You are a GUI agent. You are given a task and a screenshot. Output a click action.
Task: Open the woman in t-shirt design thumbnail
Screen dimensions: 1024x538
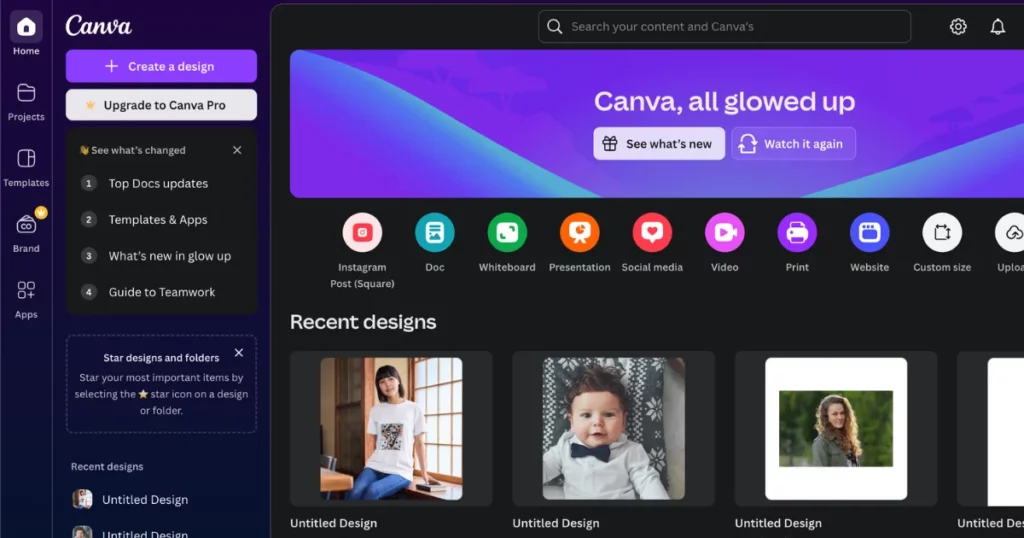[391, 429]
